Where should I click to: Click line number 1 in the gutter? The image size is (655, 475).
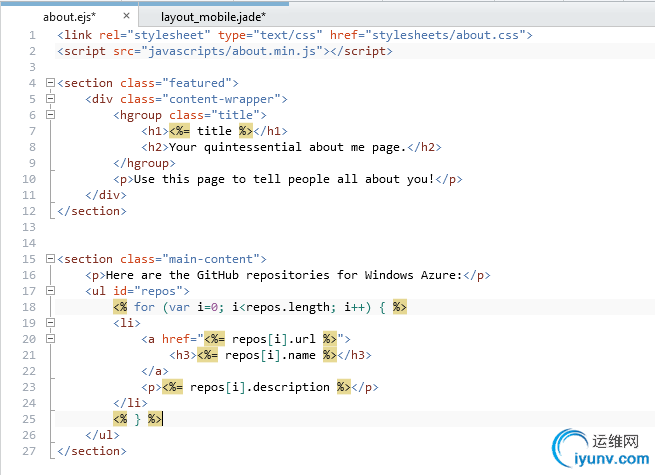[32, 35]
